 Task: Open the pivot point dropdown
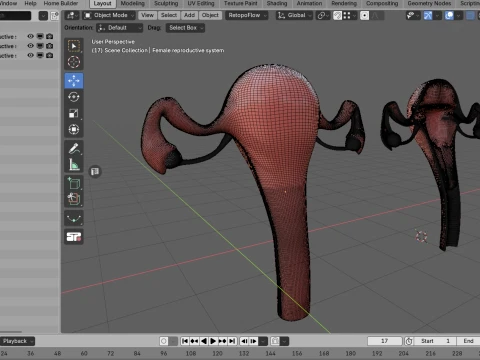323,16
